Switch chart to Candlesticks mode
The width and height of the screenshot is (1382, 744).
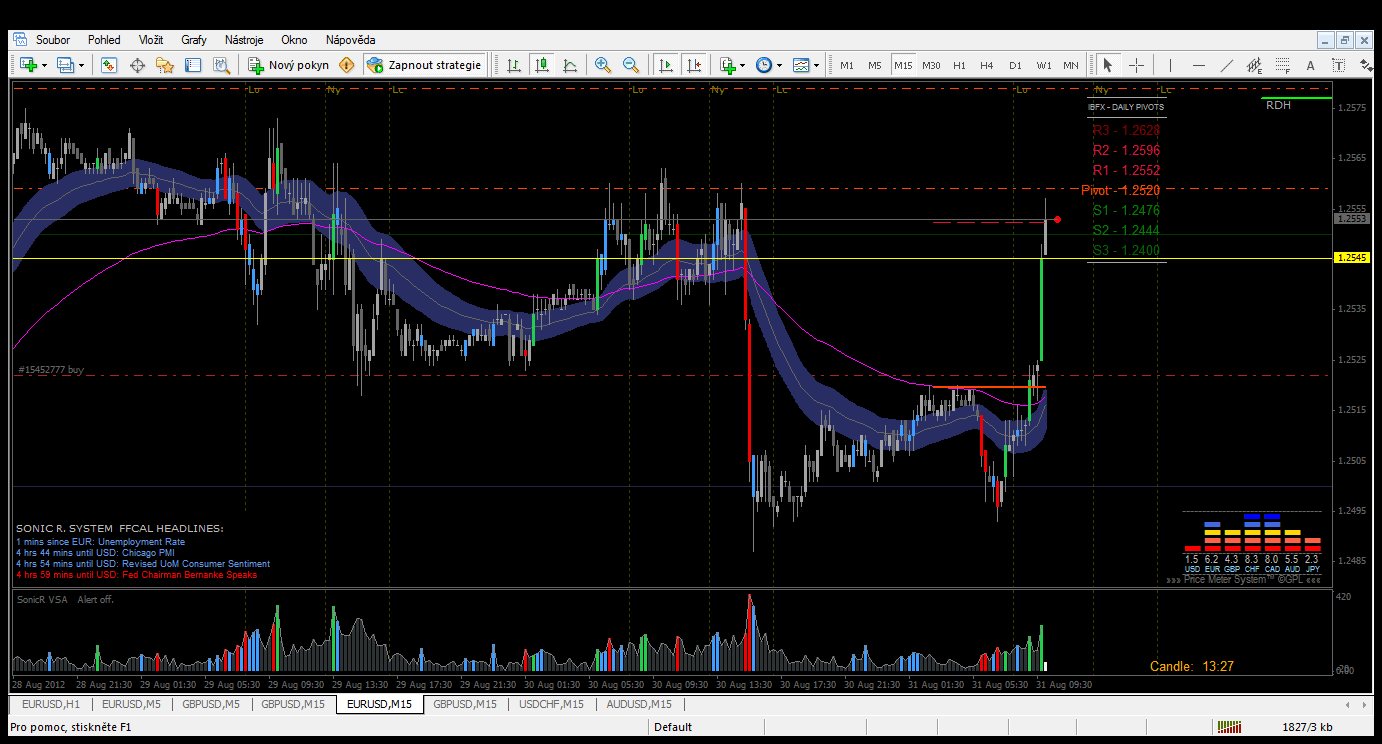tap(541, 65)
